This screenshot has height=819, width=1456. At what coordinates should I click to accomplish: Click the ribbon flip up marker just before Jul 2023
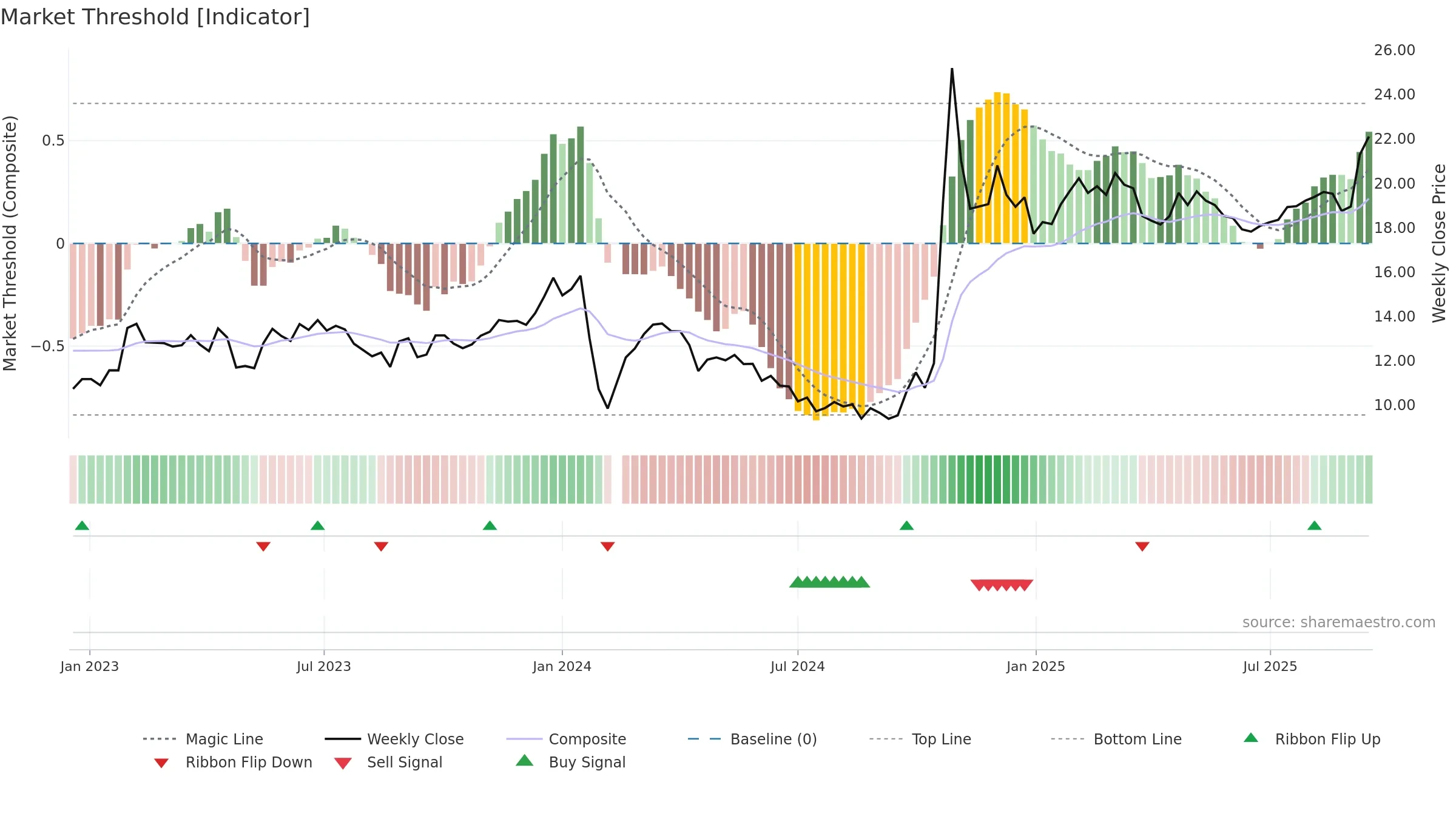pyautogui.click(x=317, y=525)
